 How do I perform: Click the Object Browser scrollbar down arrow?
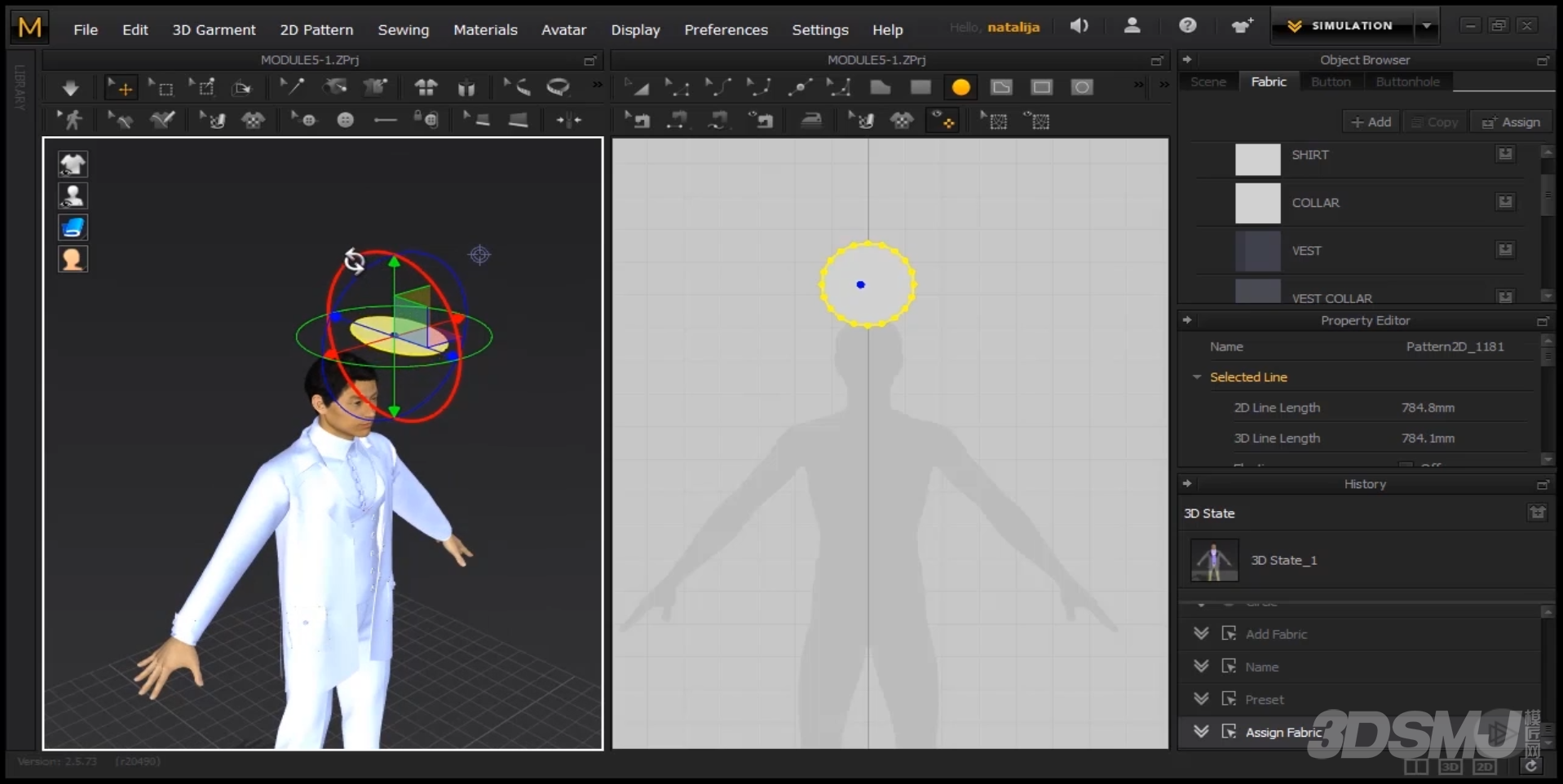pyautogui.click(x=1546, y=296)
